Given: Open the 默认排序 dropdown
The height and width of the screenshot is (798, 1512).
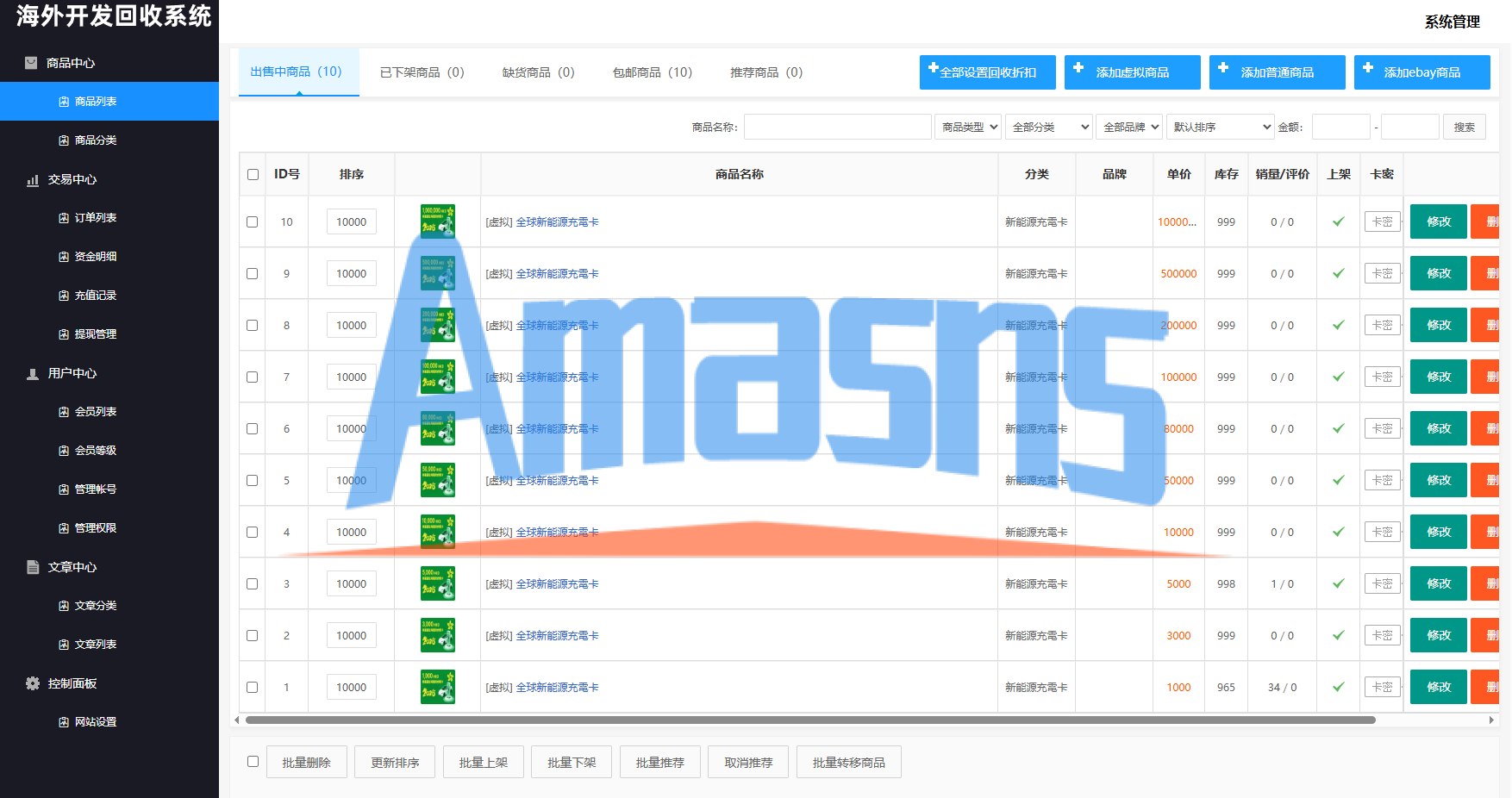Looking at the screenshot, I should point(1221,127).
